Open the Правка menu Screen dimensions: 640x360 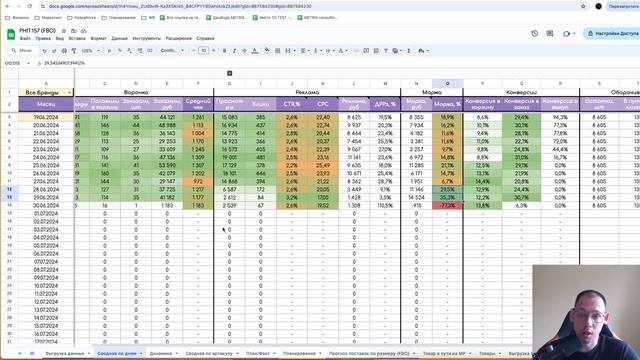[43, 38]
